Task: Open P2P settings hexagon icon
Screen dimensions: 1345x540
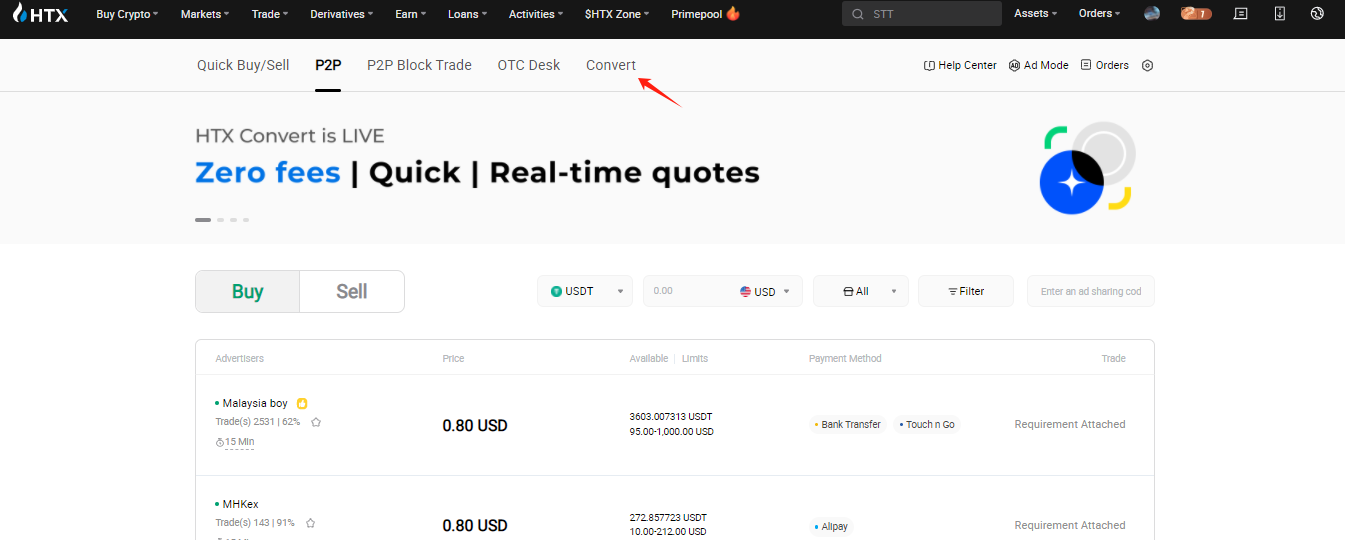Action: (1147, 66)
